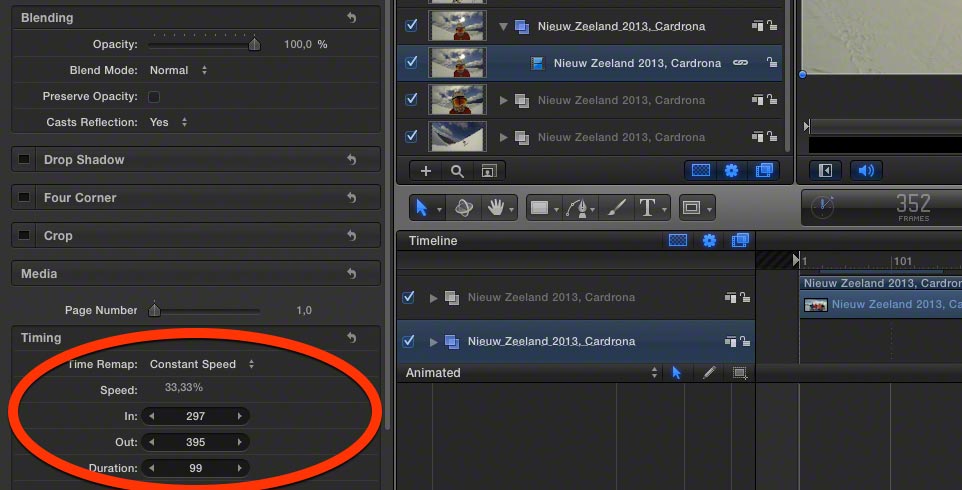The width and height of the screenshot is (962, 490).
Task: Select keyframe edit arrow tool beside Animated
Action: tap(677, 372)
